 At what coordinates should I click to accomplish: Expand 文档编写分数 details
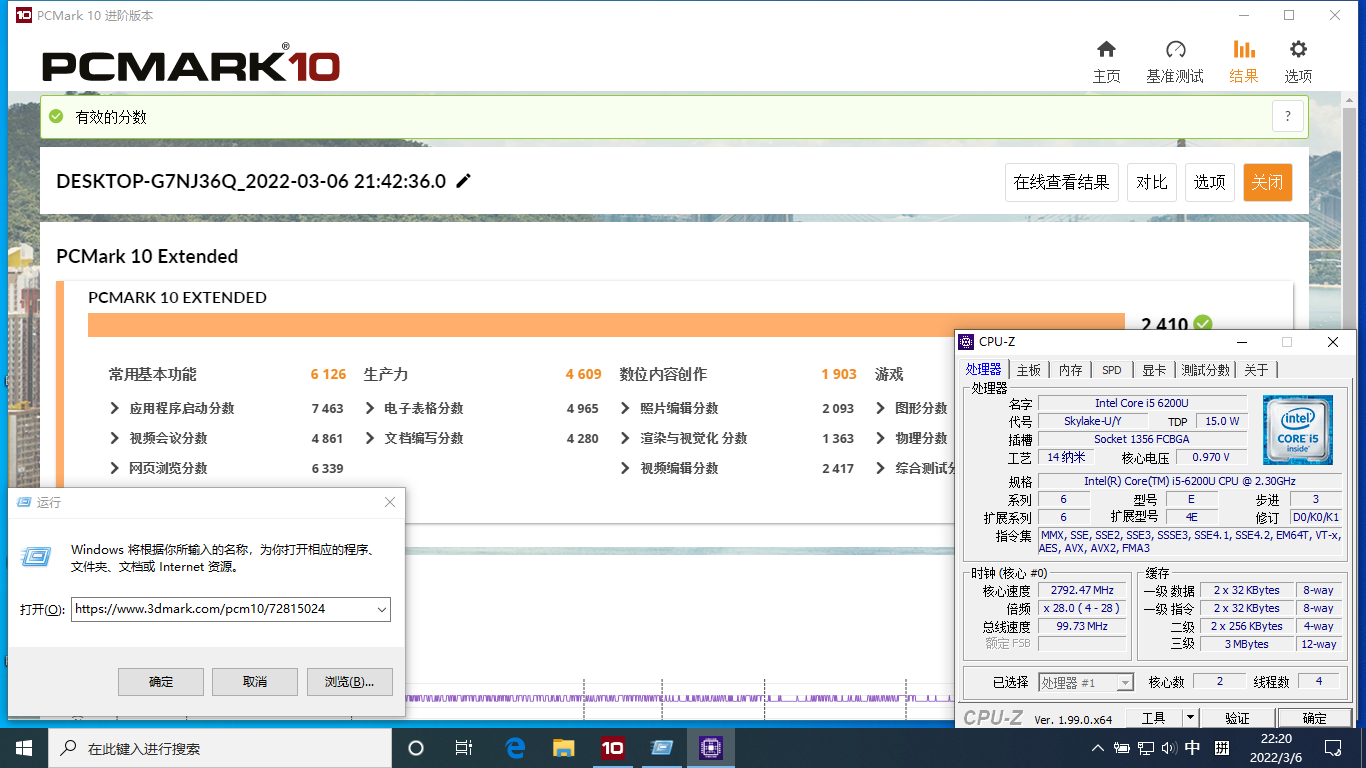(x=370, y=438)
